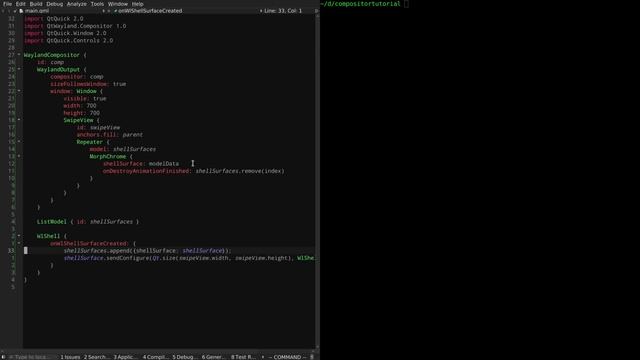Click the height: 700 line
Image resolution: width=640 pixels, height=360 pixels.
[x=82, y=113]
